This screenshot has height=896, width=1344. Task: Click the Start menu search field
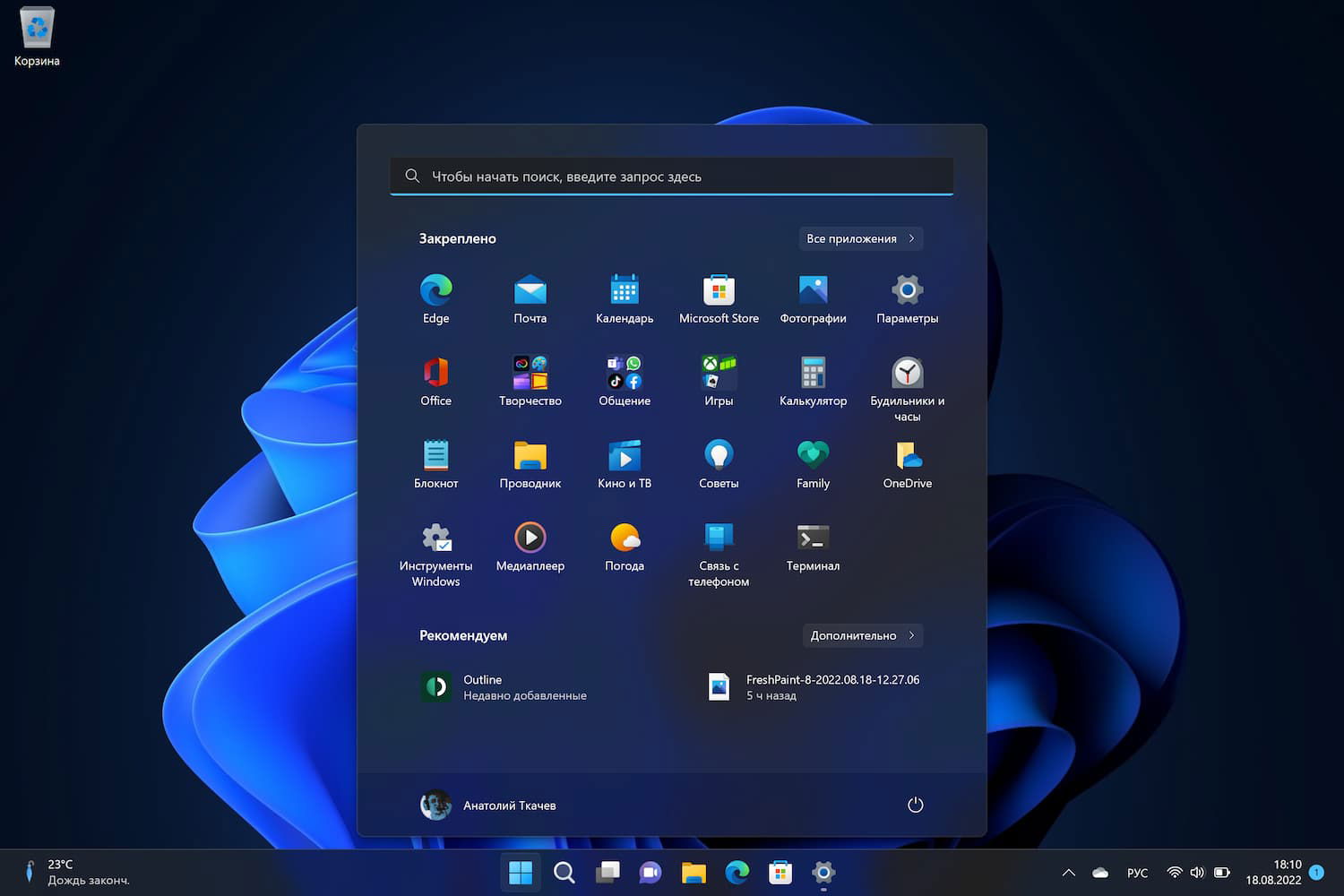[x=672, y=177]
